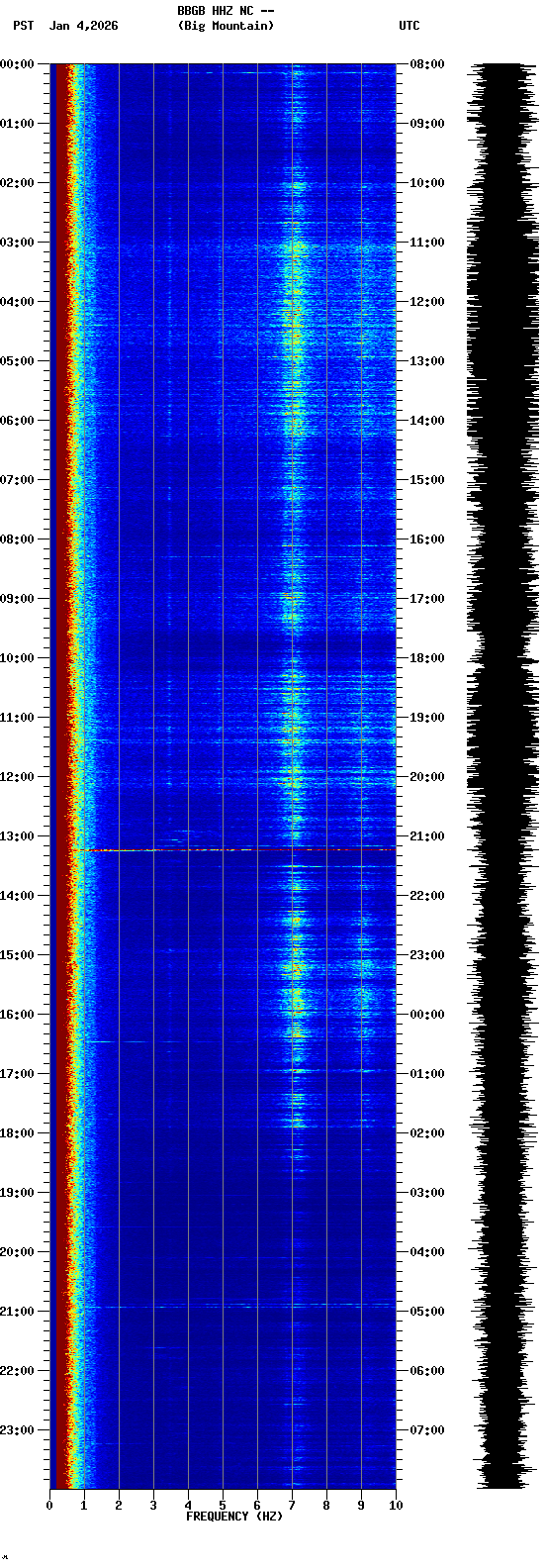Click the PST 18:00 time label
546x1568 pixels.
click(18, 1133)
